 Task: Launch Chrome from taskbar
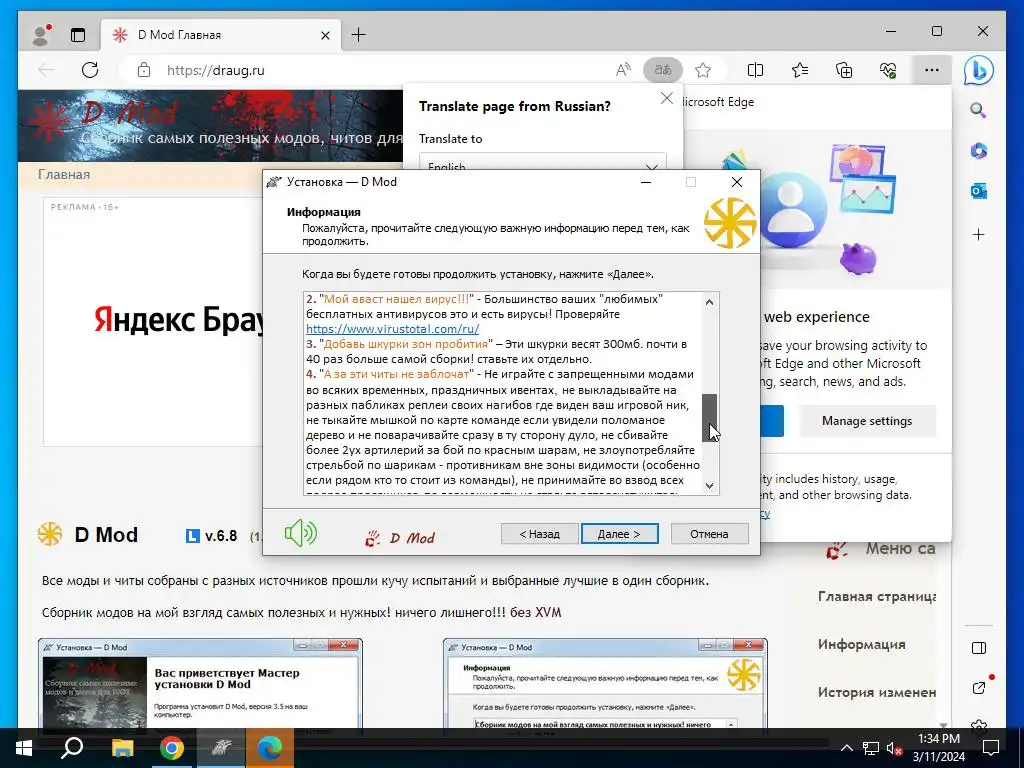click(172, 748)
